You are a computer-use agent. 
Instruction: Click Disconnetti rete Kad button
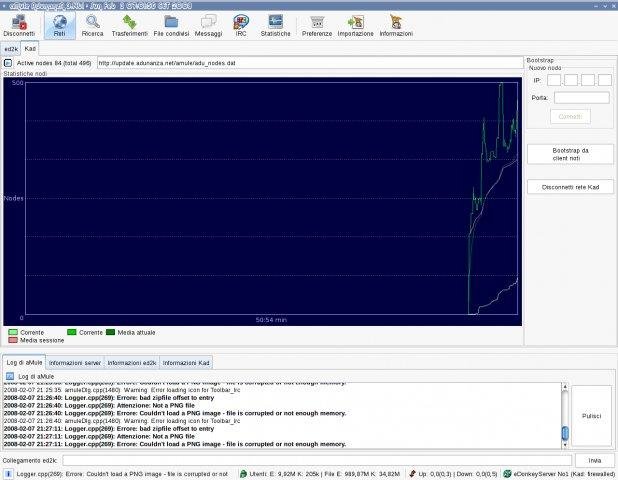[x=570, y=187]
